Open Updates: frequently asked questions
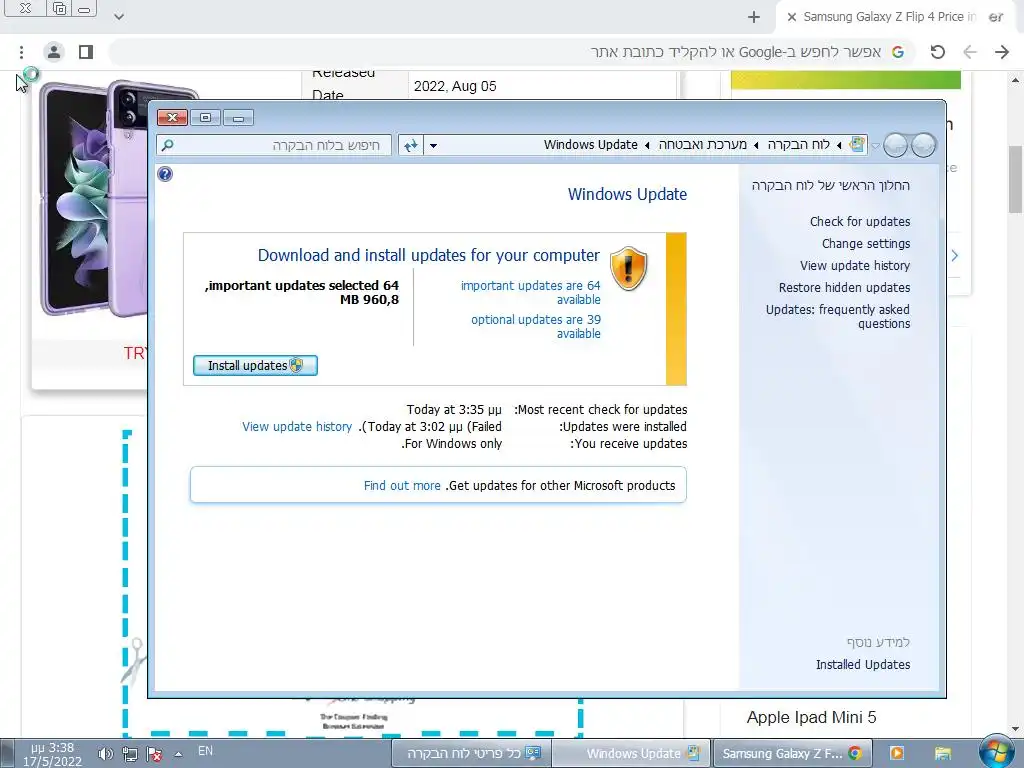Image resolution: width=1024 pixels, height=768 pixels. coord(838,317)
